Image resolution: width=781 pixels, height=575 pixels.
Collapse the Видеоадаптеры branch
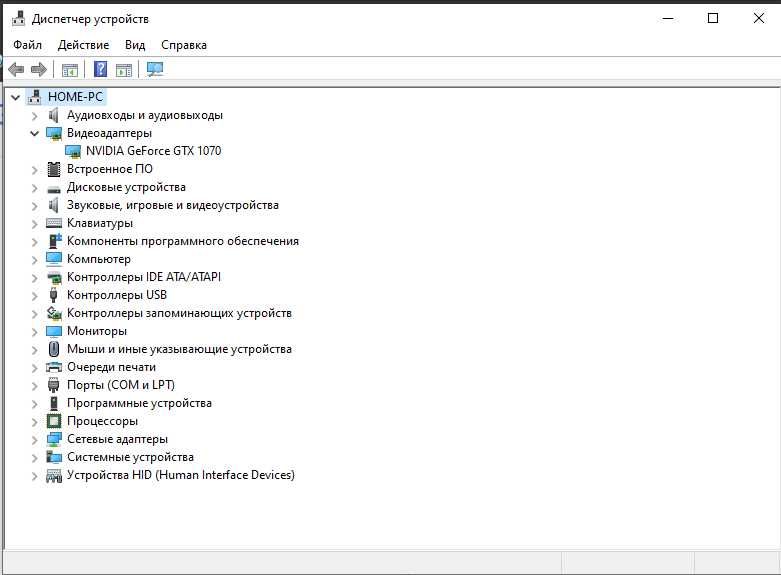(x=34, y=134)
